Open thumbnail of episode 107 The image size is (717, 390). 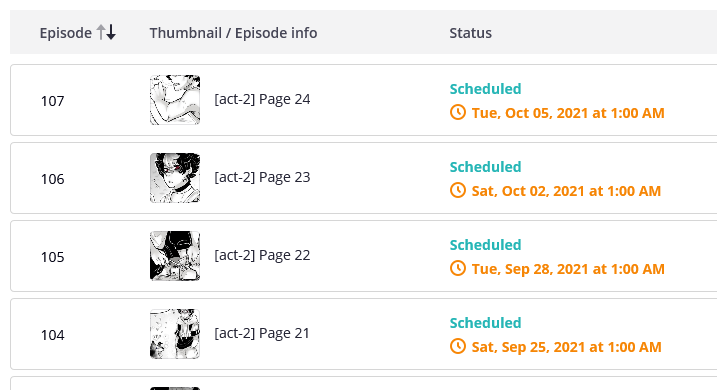[175, 100]
